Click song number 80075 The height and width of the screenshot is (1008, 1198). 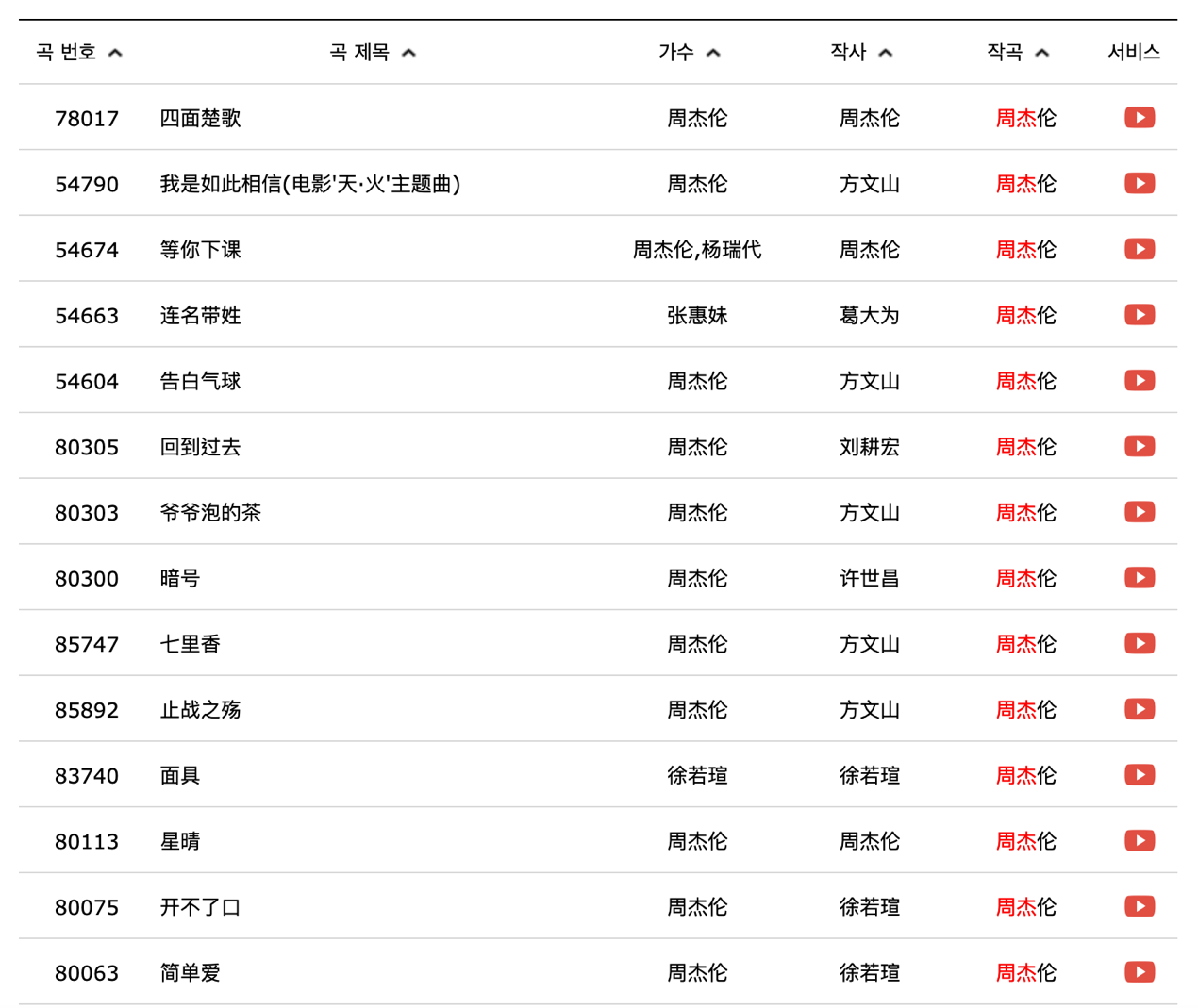pos(87,907)
